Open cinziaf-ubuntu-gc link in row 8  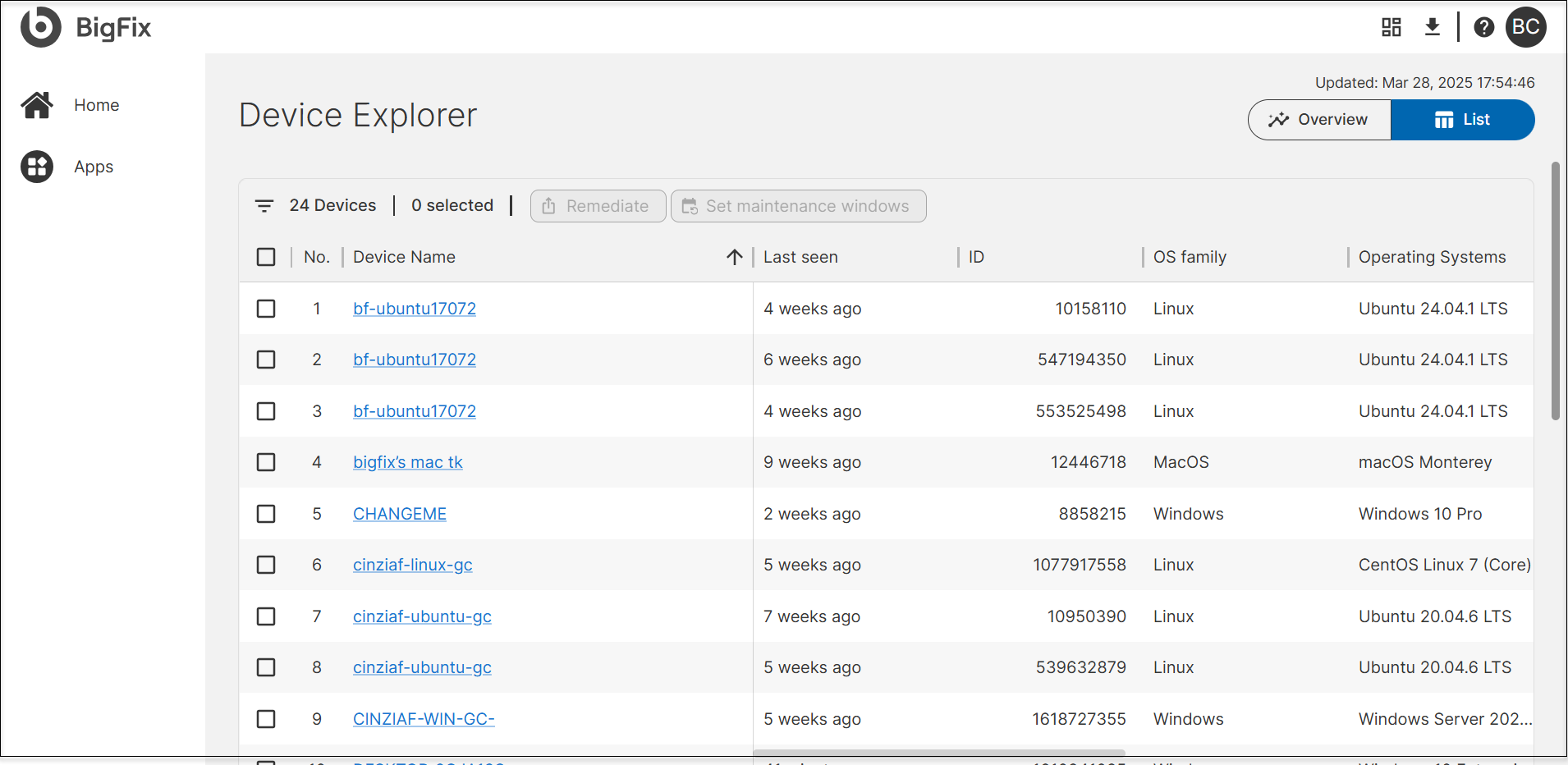(x=422, y=667)
